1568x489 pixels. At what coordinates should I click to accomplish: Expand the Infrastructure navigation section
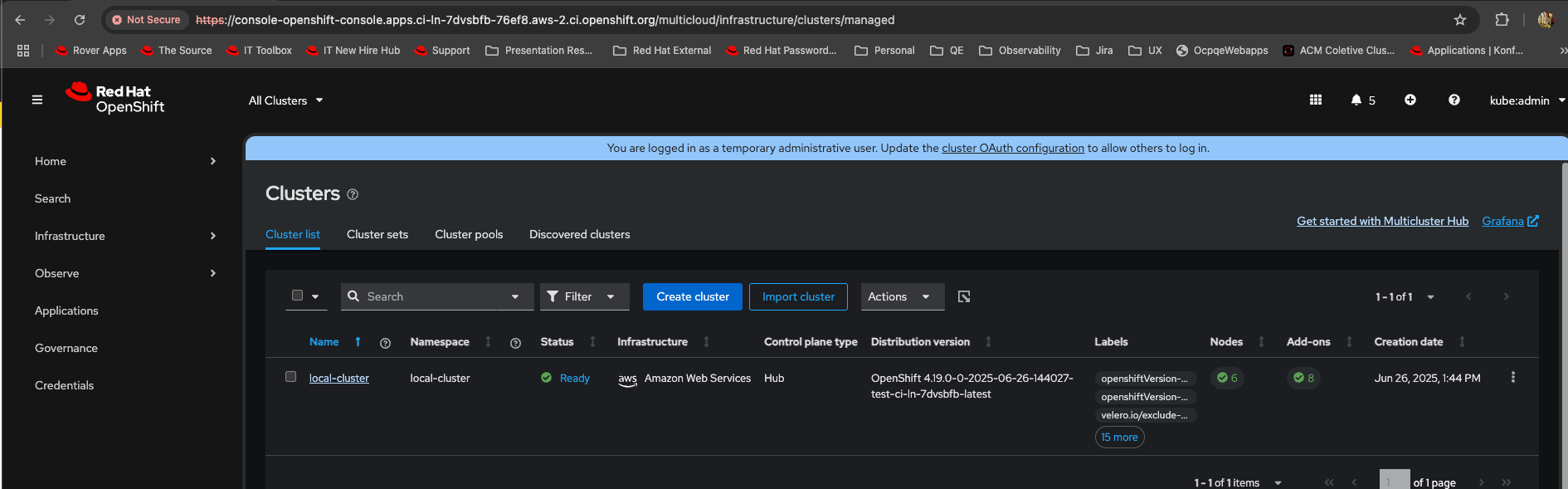(x=124, y=236)
